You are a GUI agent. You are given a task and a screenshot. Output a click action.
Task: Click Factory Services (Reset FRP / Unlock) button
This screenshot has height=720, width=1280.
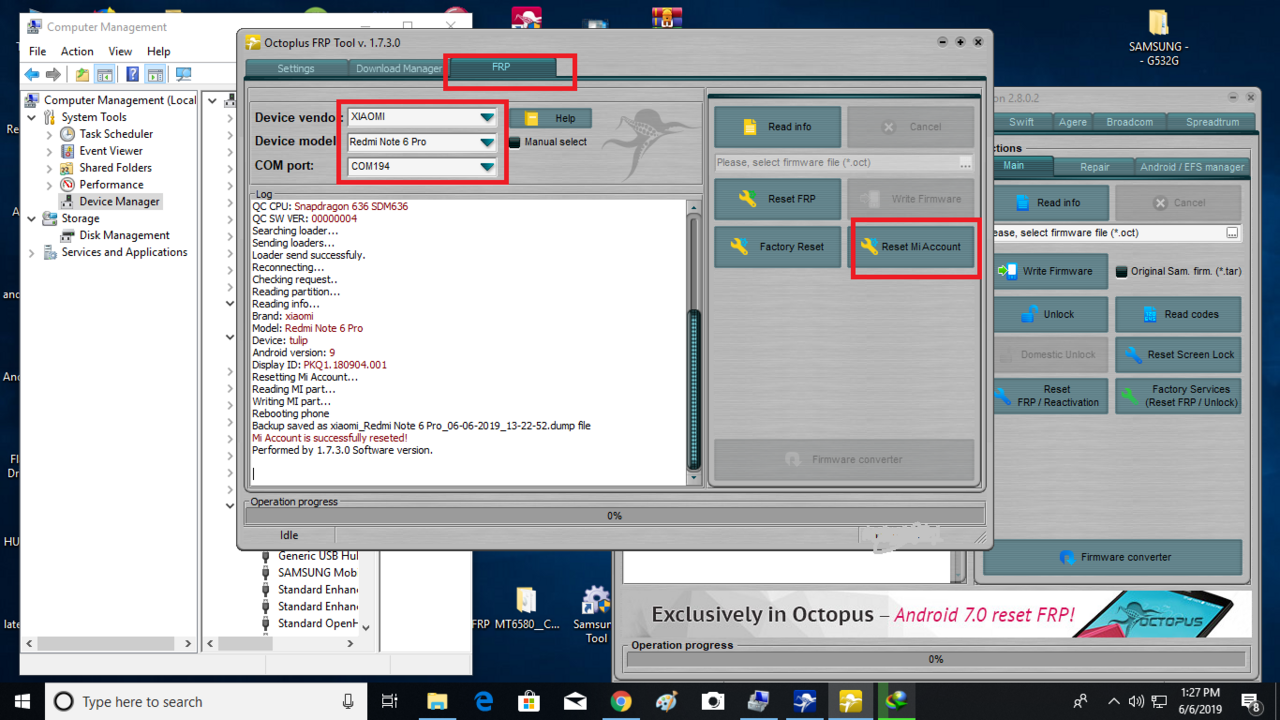click(1178, 396)
